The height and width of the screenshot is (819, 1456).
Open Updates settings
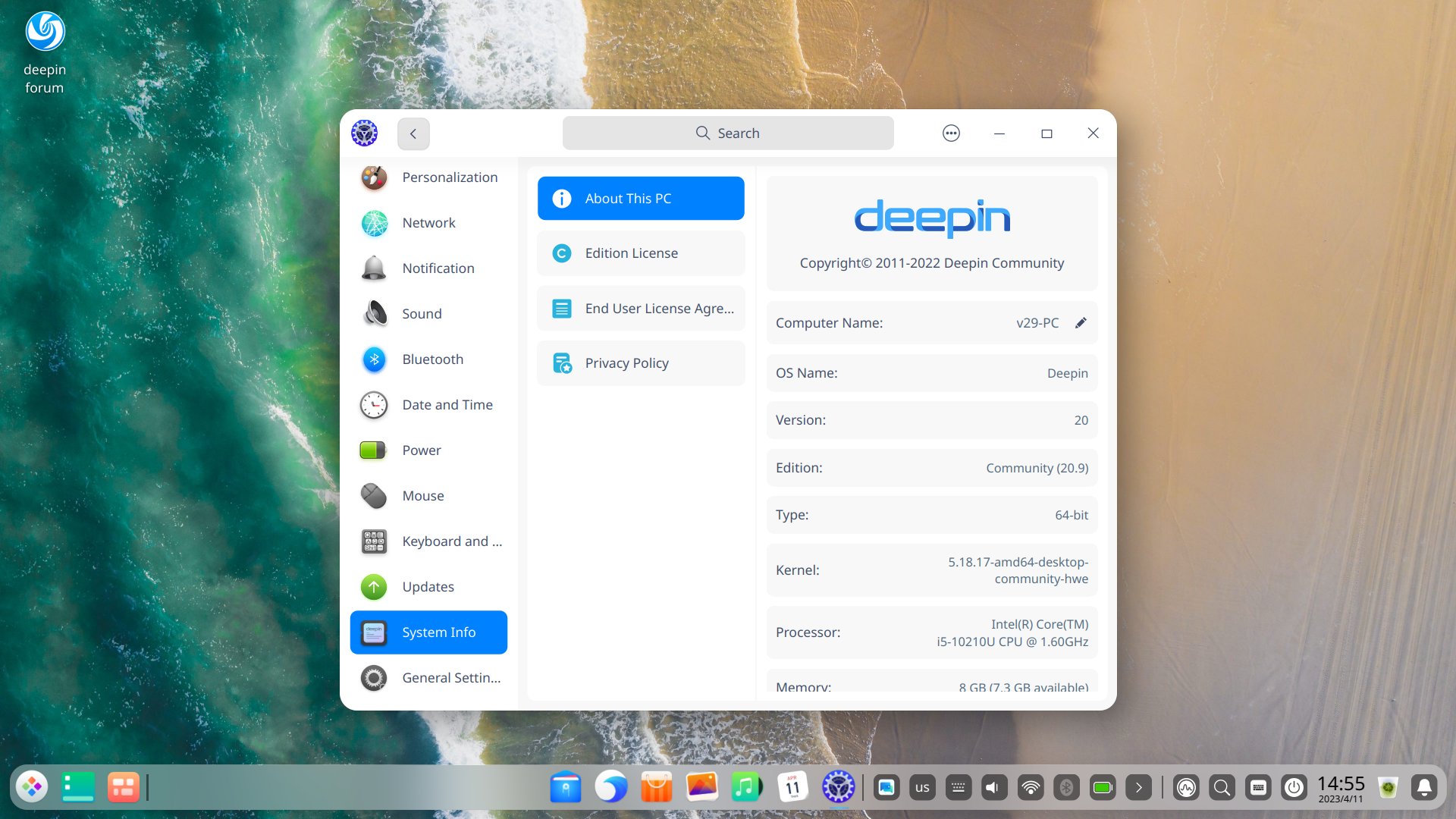(428, 586)
